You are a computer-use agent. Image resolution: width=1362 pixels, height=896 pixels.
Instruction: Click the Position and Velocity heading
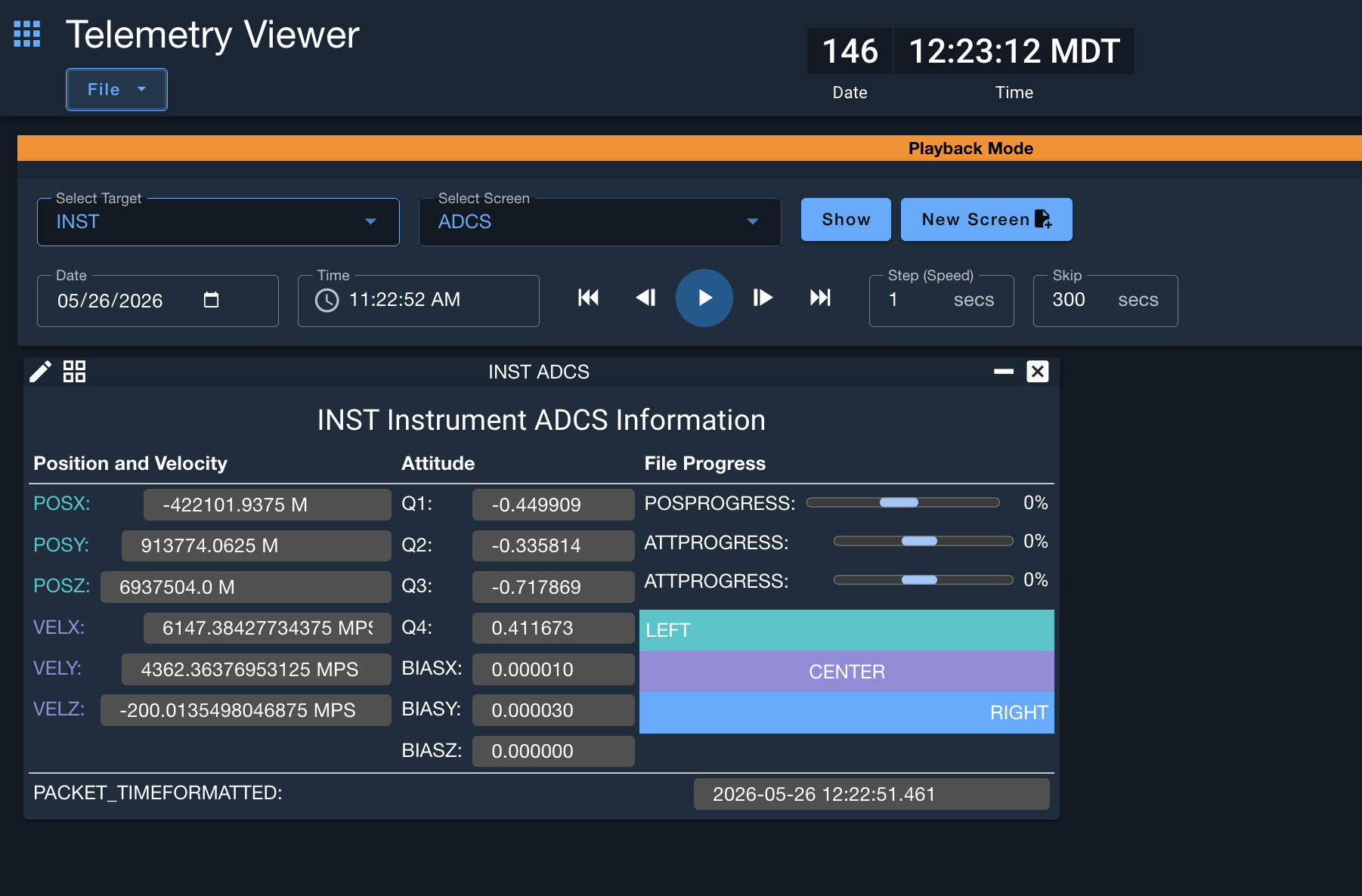(x=130, y=463)
